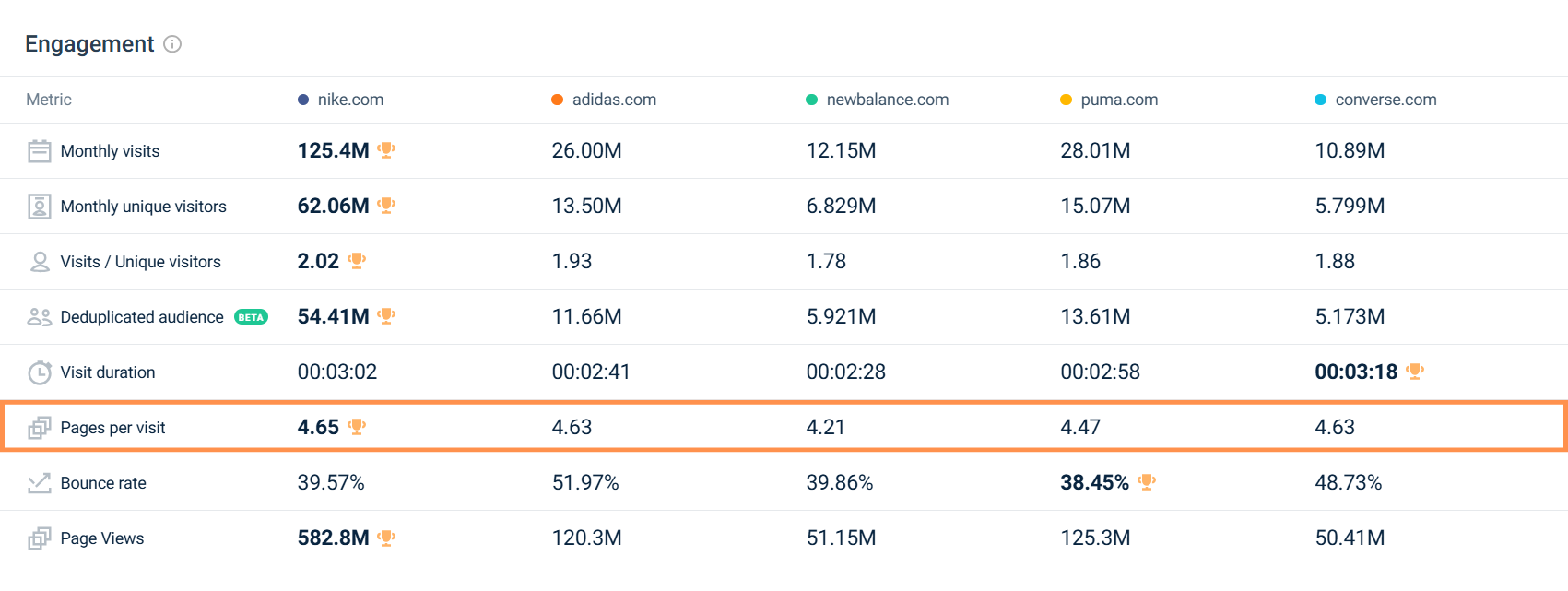
Task: Click the trophy icon beside 4.65
Action: coord(357,427)
